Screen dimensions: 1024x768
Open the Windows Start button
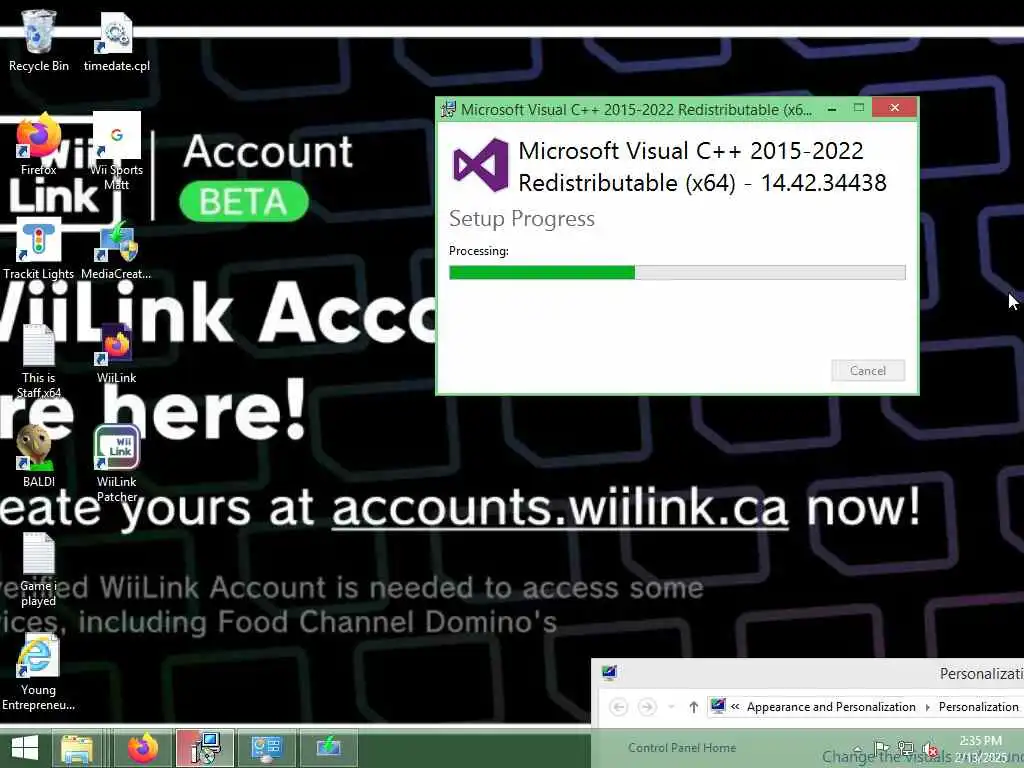(25, 748)
